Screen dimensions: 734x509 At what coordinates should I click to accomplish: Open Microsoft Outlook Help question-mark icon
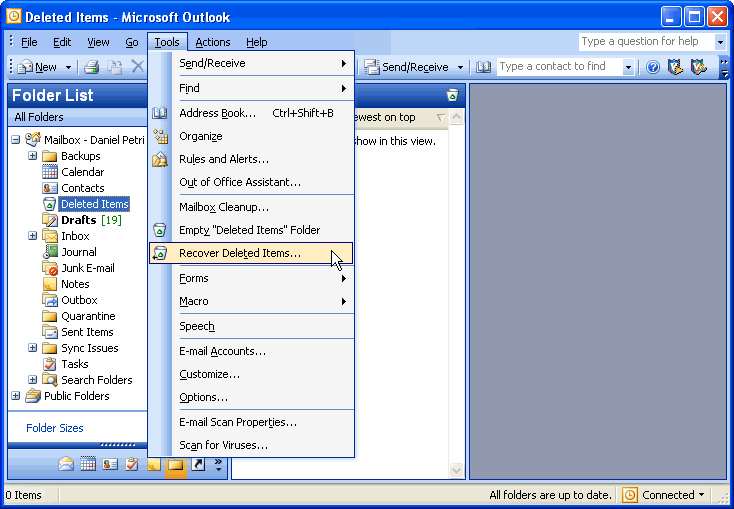pyautogui.click(x=653, y=67)
